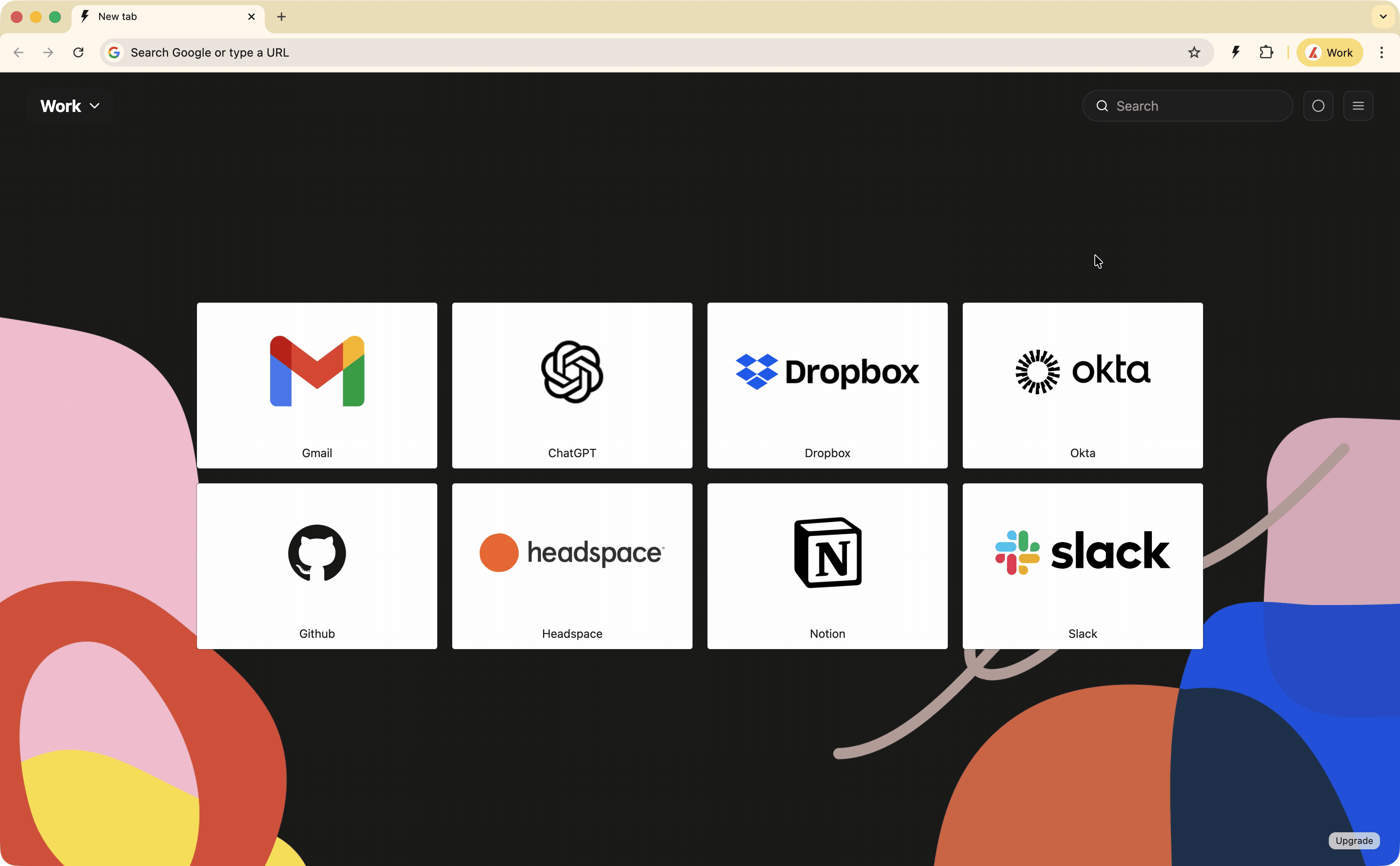Open the tab search chevron at top right

pos(1383,17)
